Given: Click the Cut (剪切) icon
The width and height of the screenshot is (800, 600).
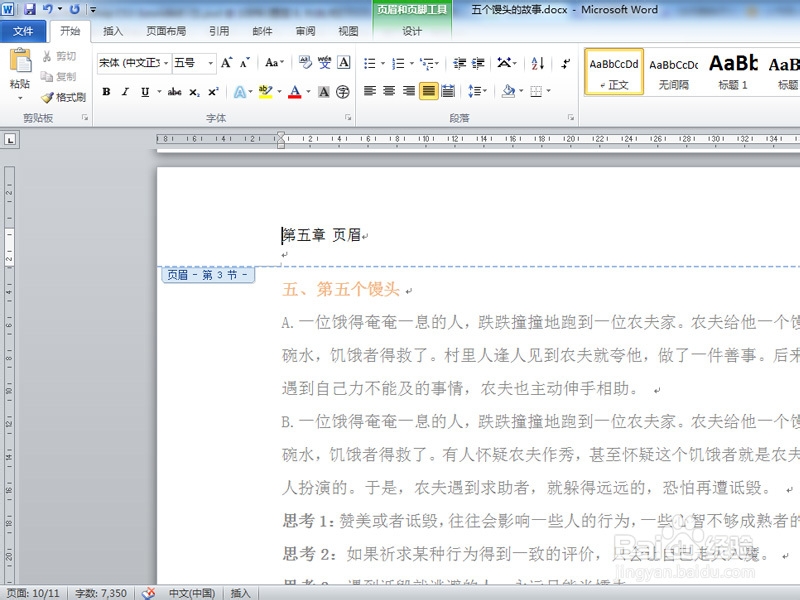Looking at the screenshot, I should click(x=46, y=55).
